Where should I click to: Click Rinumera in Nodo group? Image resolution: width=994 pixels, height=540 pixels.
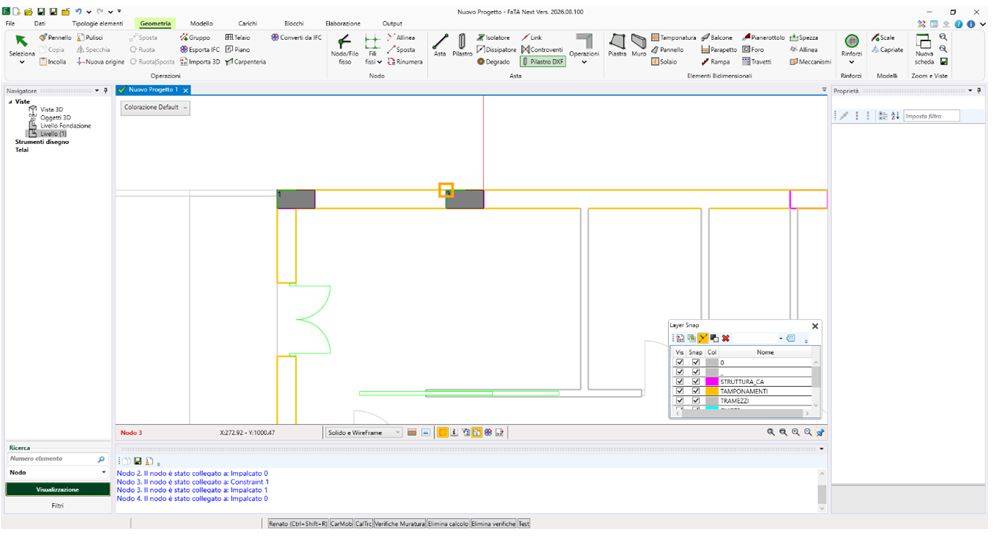coord(405,62)
